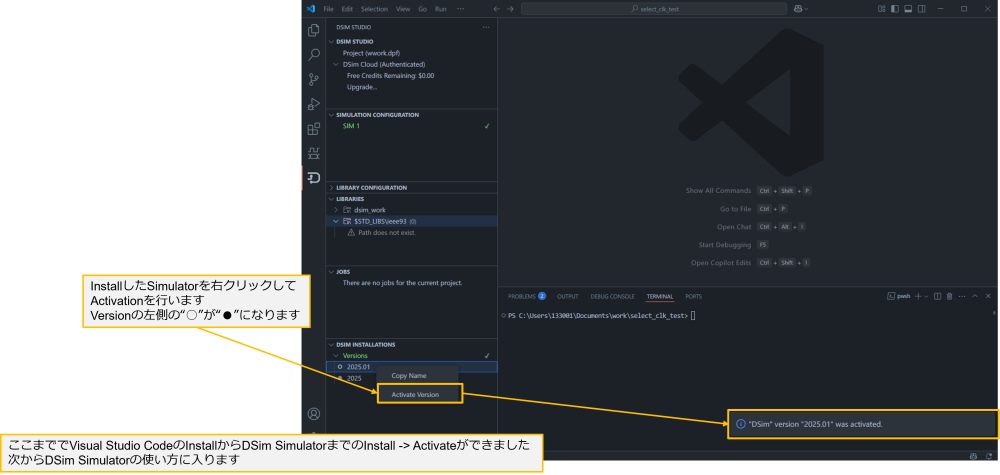Open the testbench view icon below Extensions
Image resolution: width=1000 pixels, height=475 pixels.
pyautogui.click(x=313, y=153)
